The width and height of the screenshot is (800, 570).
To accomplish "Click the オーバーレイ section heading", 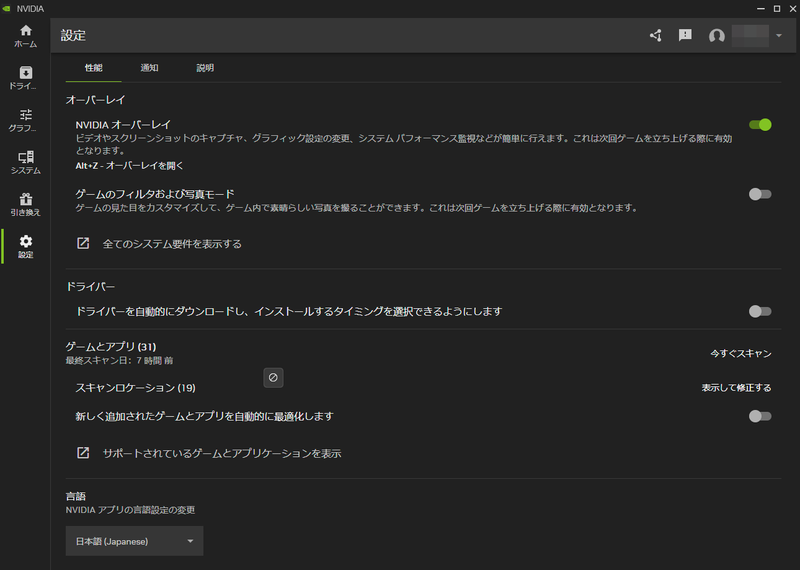I will 95,100.
